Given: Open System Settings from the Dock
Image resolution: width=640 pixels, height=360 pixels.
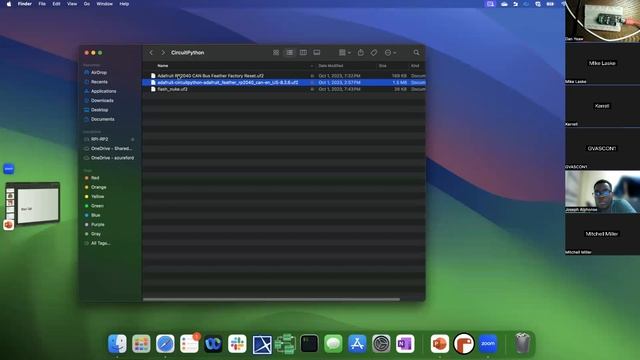Looking at the screenshot, I should [x=381, y=344].
